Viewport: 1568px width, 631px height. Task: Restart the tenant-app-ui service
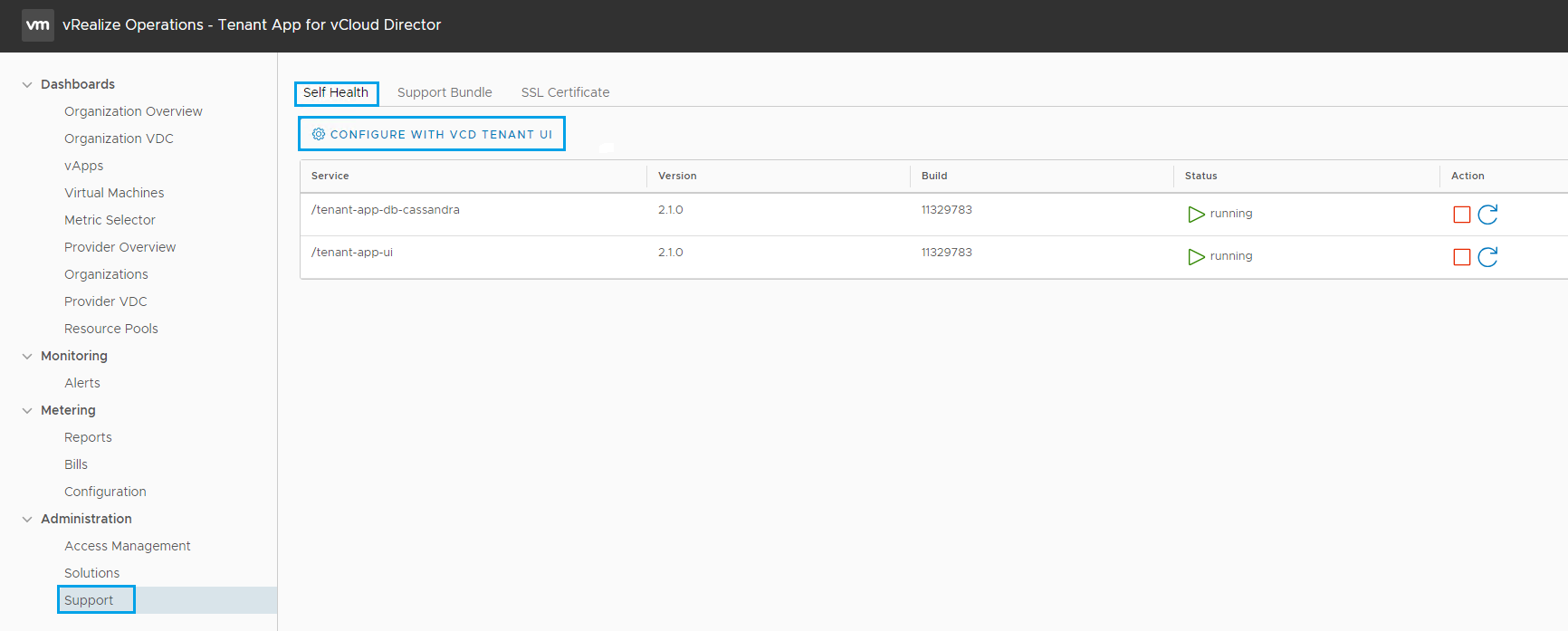click(x=1487, y=257)
